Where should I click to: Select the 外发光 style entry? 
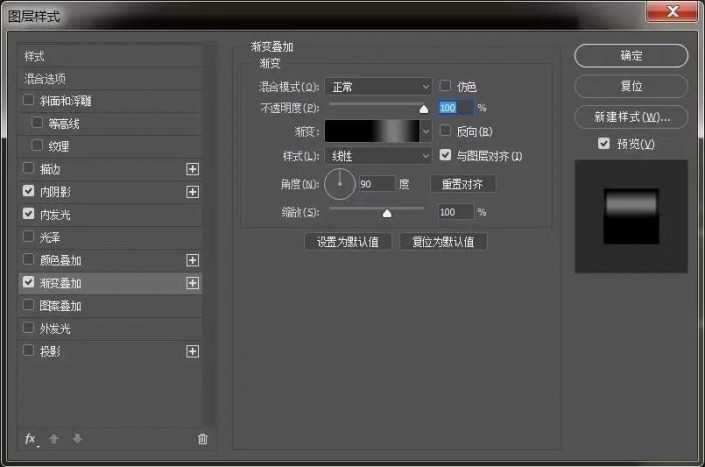[x=55, y=329]
